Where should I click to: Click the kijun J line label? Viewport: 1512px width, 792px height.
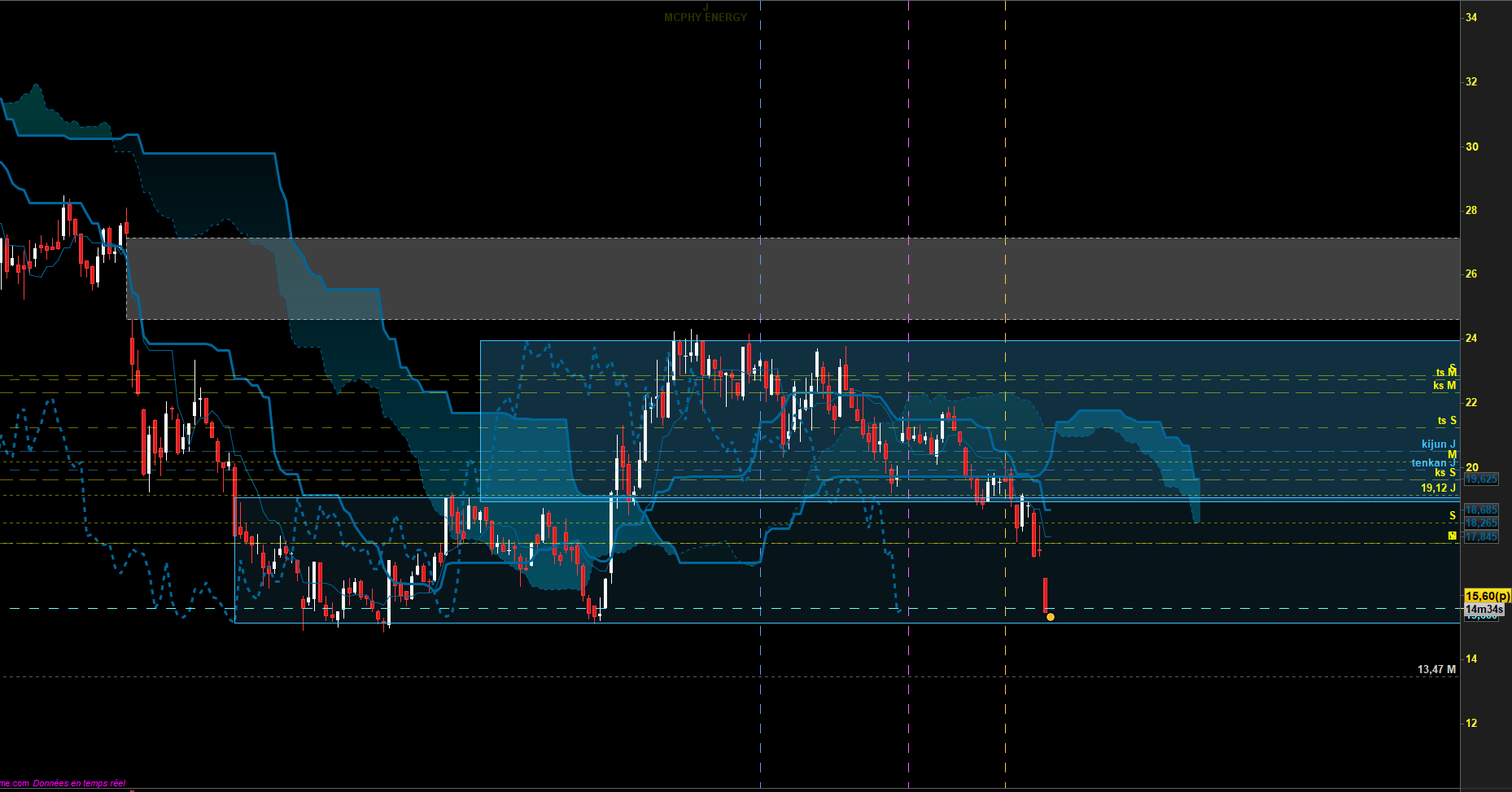(1439, 444)
